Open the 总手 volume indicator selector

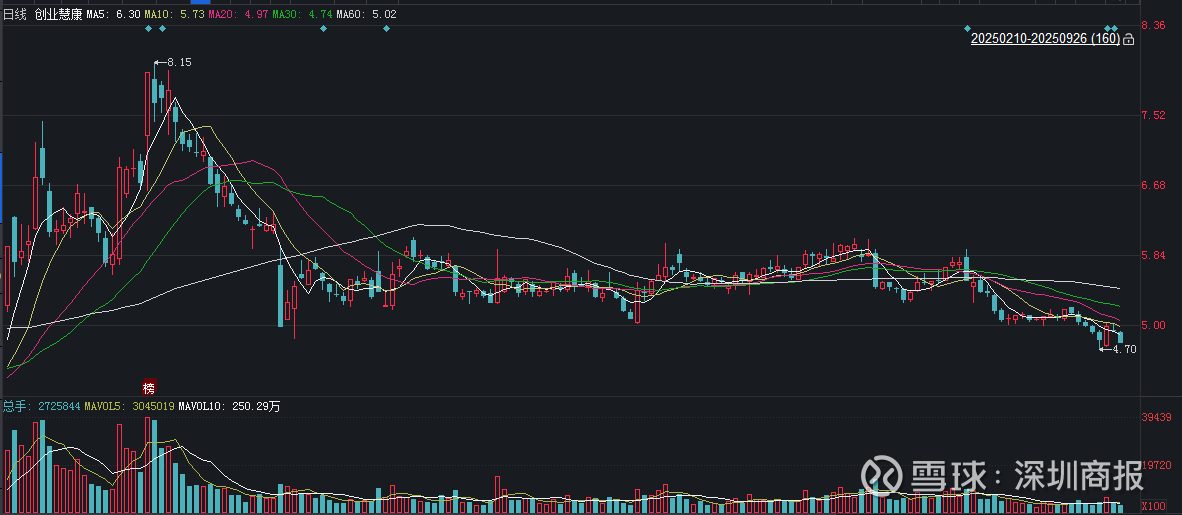click(x=14, y=406)
